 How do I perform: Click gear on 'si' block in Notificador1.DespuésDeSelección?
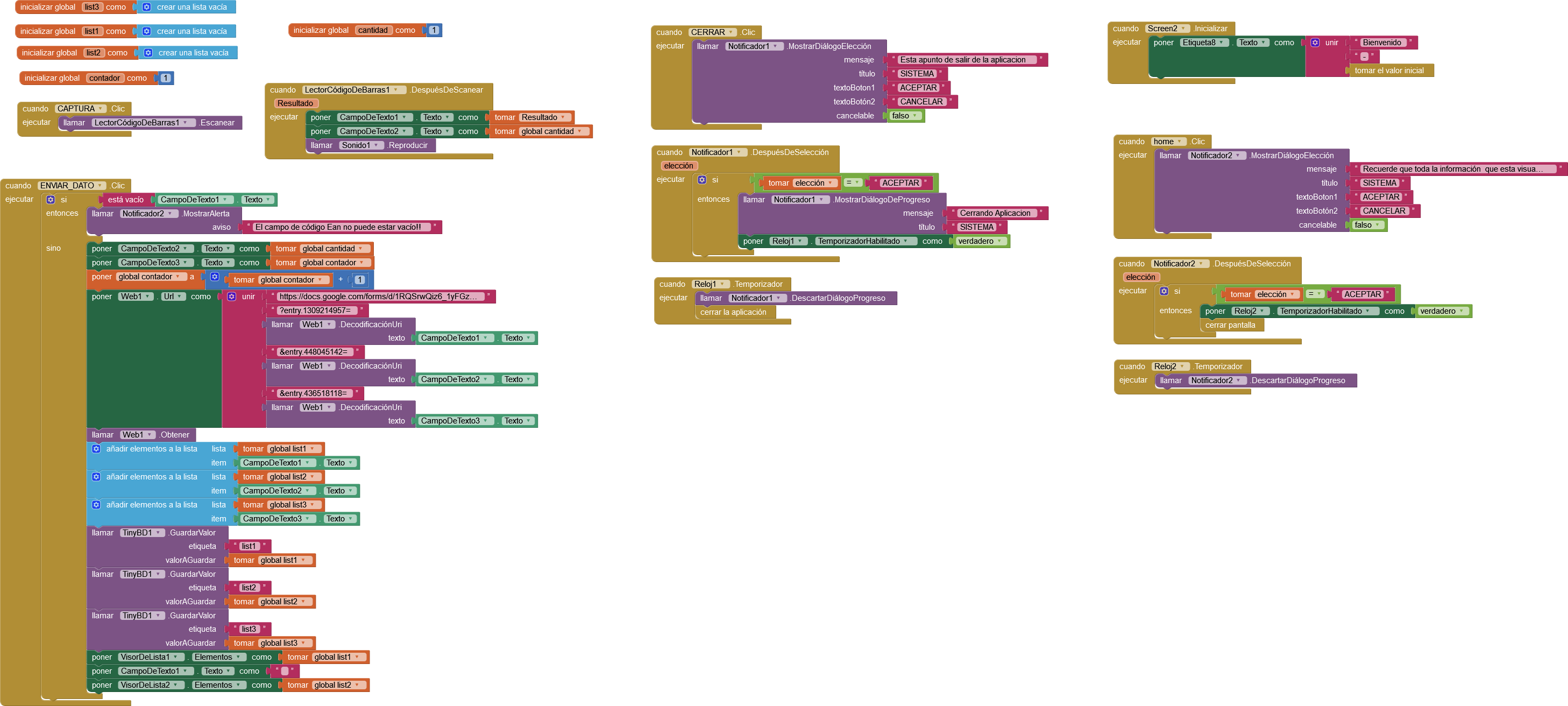(x=702, y=180)
